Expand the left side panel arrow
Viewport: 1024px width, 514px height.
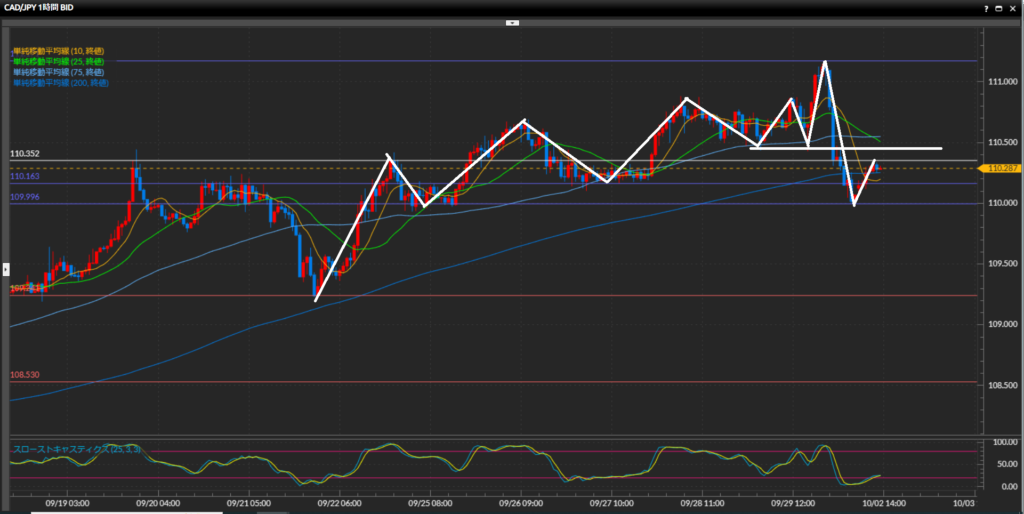(5, 268)
